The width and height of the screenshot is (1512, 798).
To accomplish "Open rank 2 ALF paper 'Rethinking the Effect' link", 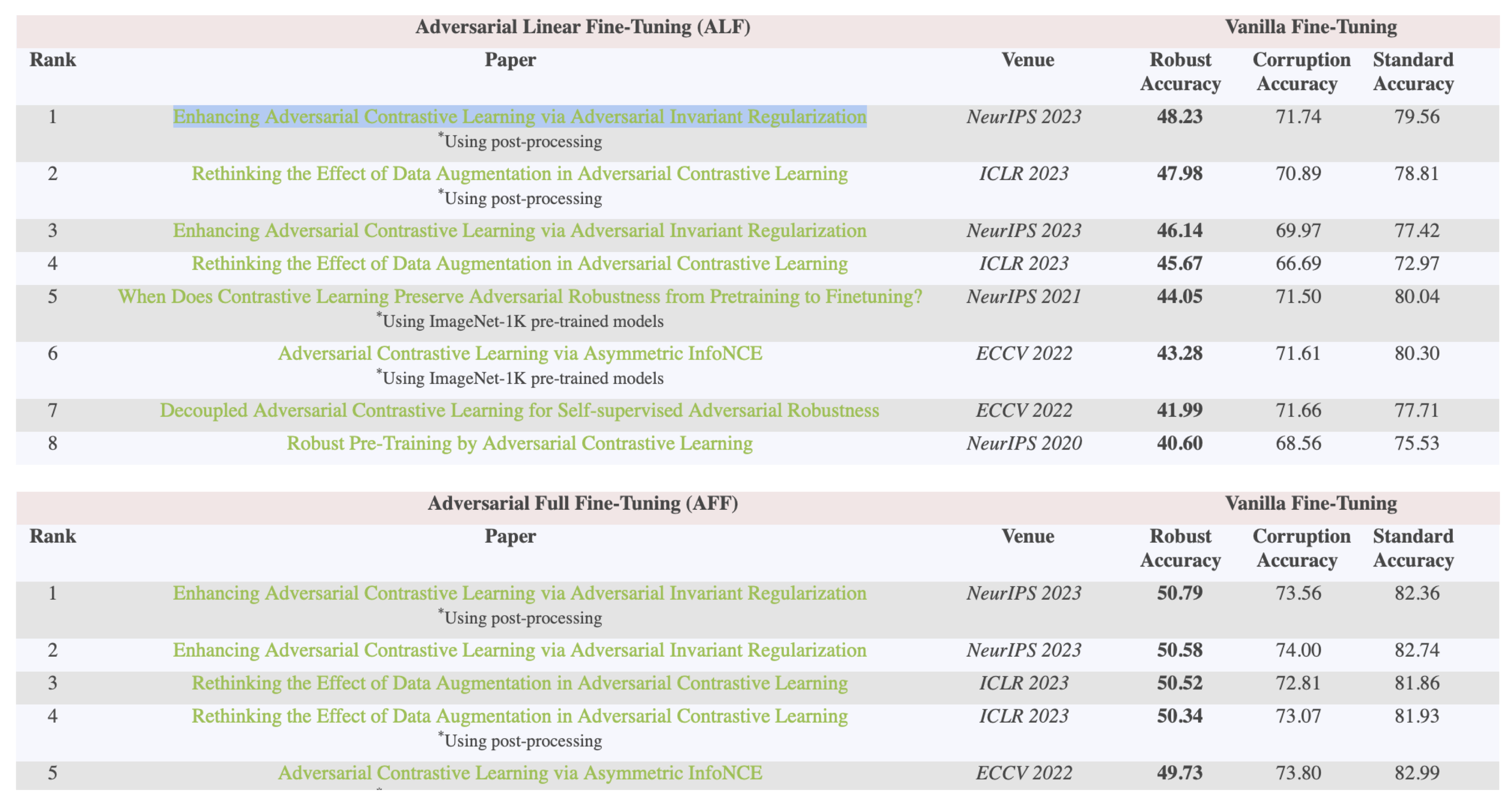I will coord(520,174).
